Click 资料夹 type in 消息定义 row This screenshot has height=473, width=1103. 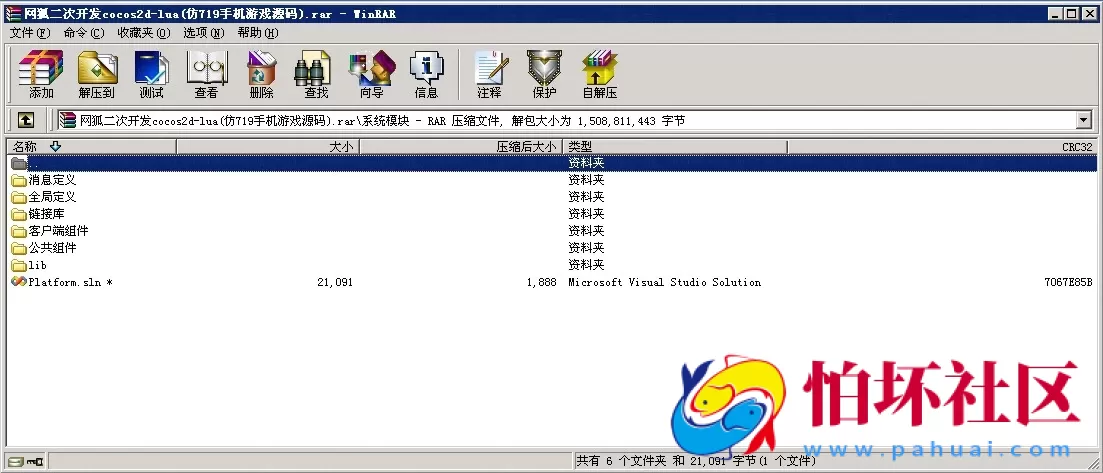[586, 180]
